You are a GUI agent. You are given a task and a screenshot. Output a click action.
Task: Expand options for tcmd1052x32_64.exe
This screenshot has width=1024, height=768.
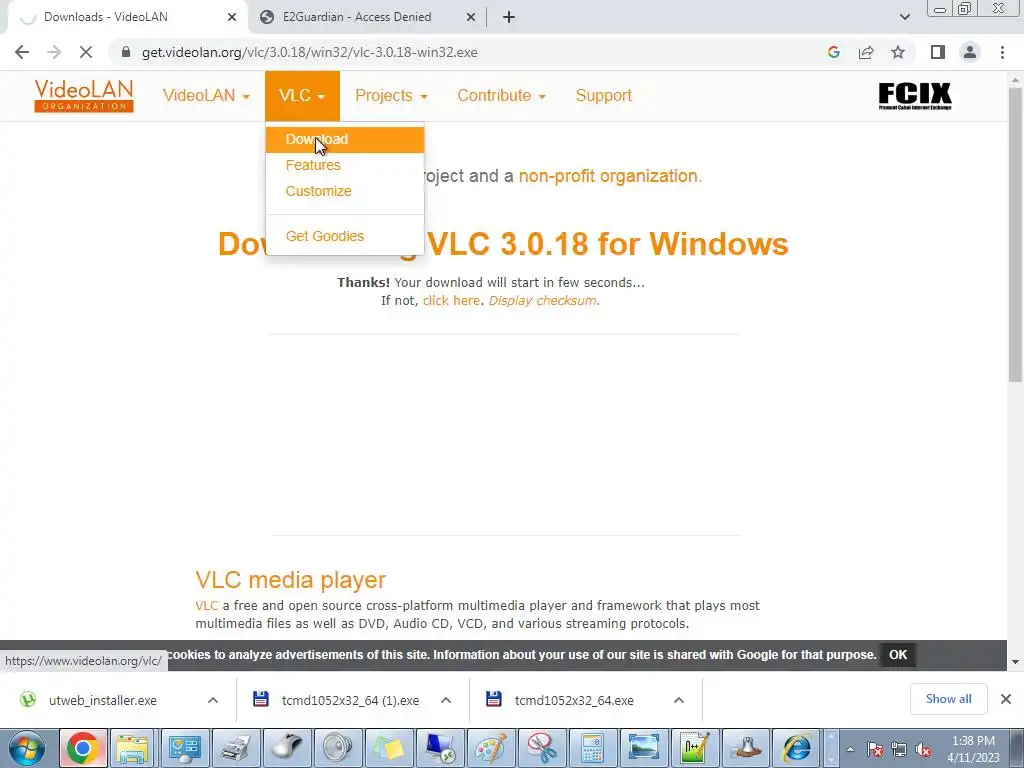coord(679,701)
